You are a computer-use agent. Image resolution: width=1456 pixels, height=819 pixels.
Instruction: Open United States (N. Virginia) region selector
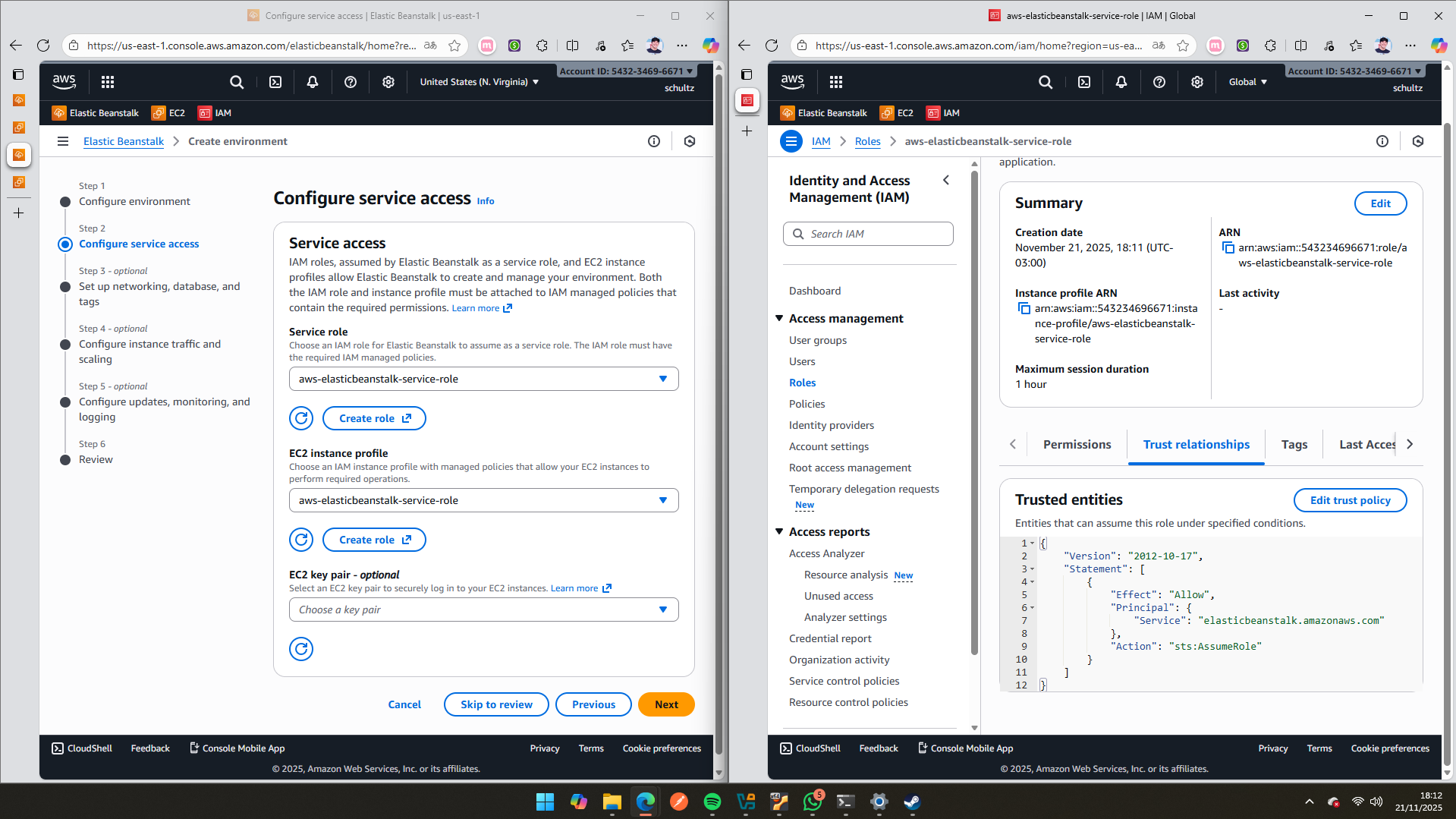coord(480,82)
